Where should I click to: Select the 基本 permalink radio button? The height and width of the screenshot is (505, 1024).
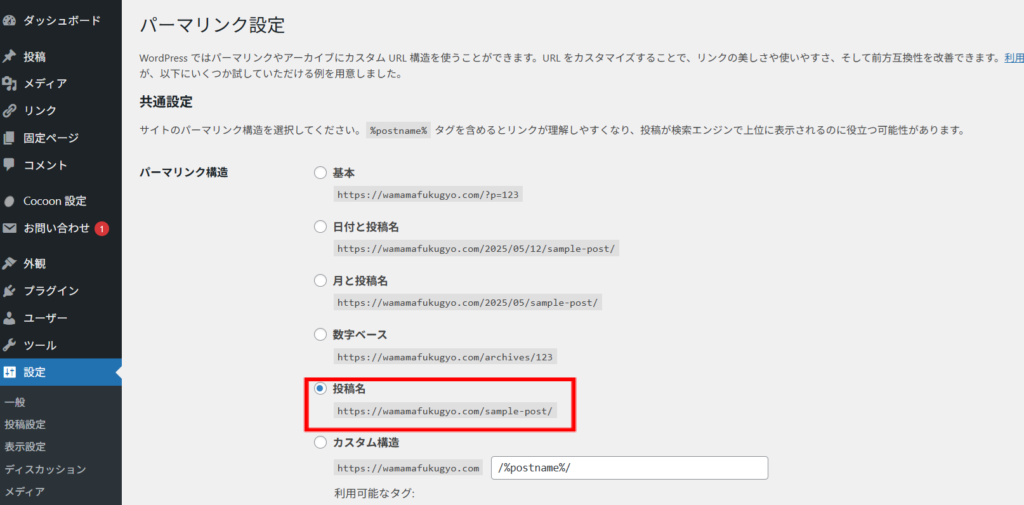coord(320,173)
